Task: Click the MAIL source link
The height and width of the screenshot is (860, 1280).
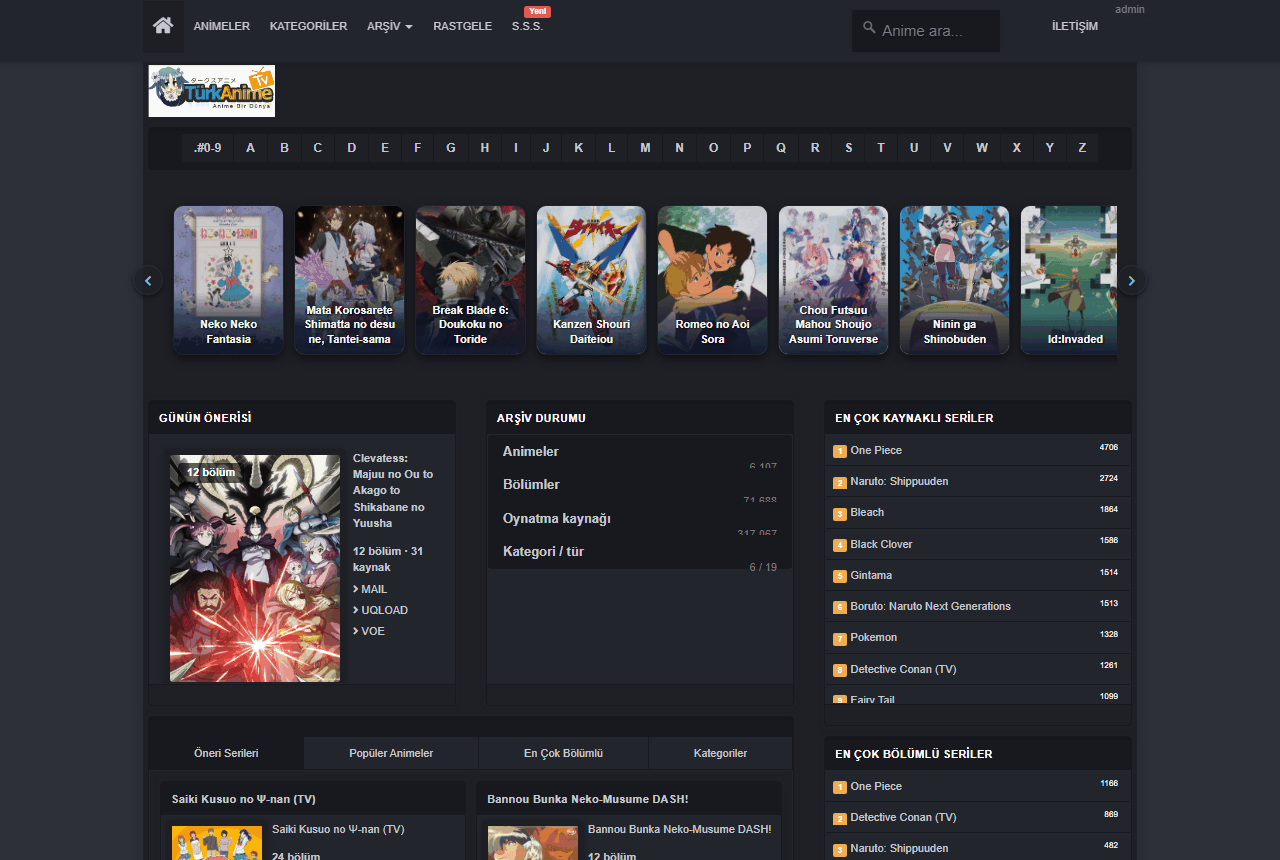Action: tap(374, 590)
